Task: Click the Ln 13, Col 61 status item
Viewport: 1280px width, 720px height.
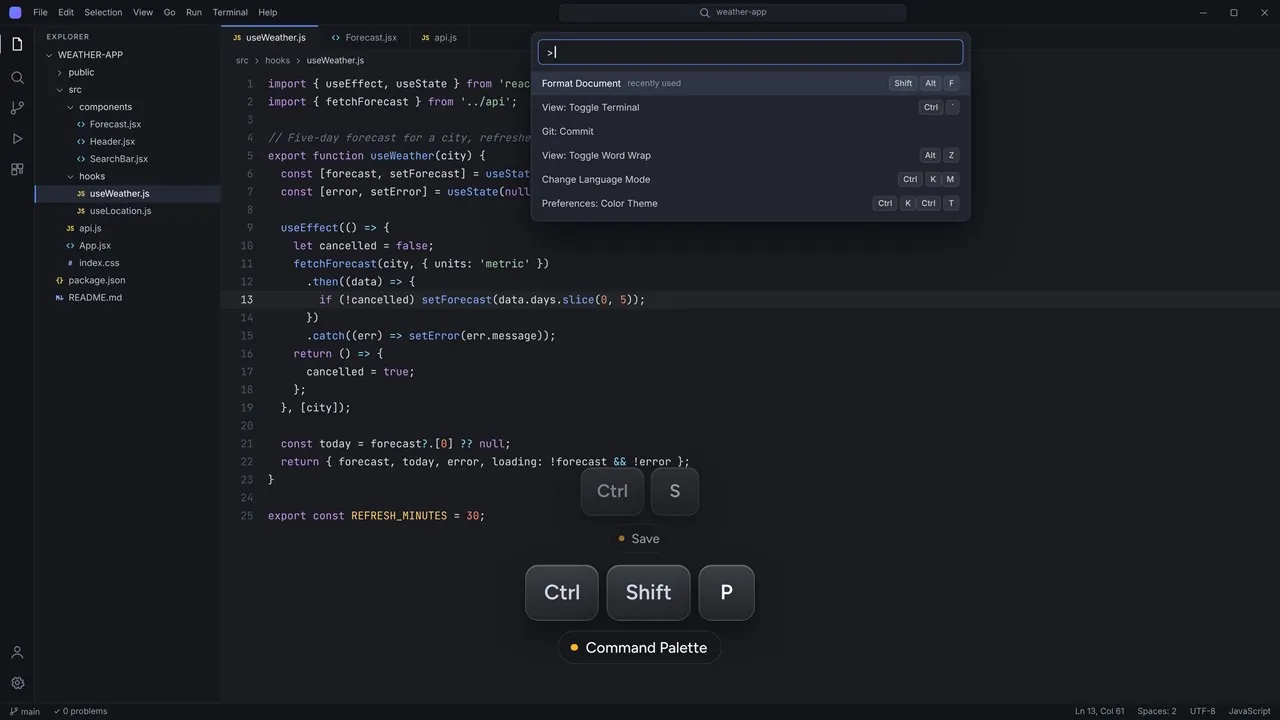Action: pos(1099,711)
